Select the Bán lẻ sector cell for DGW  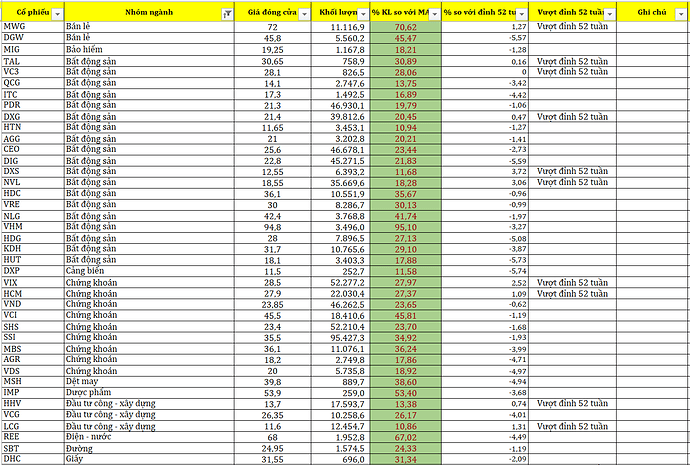149,38
